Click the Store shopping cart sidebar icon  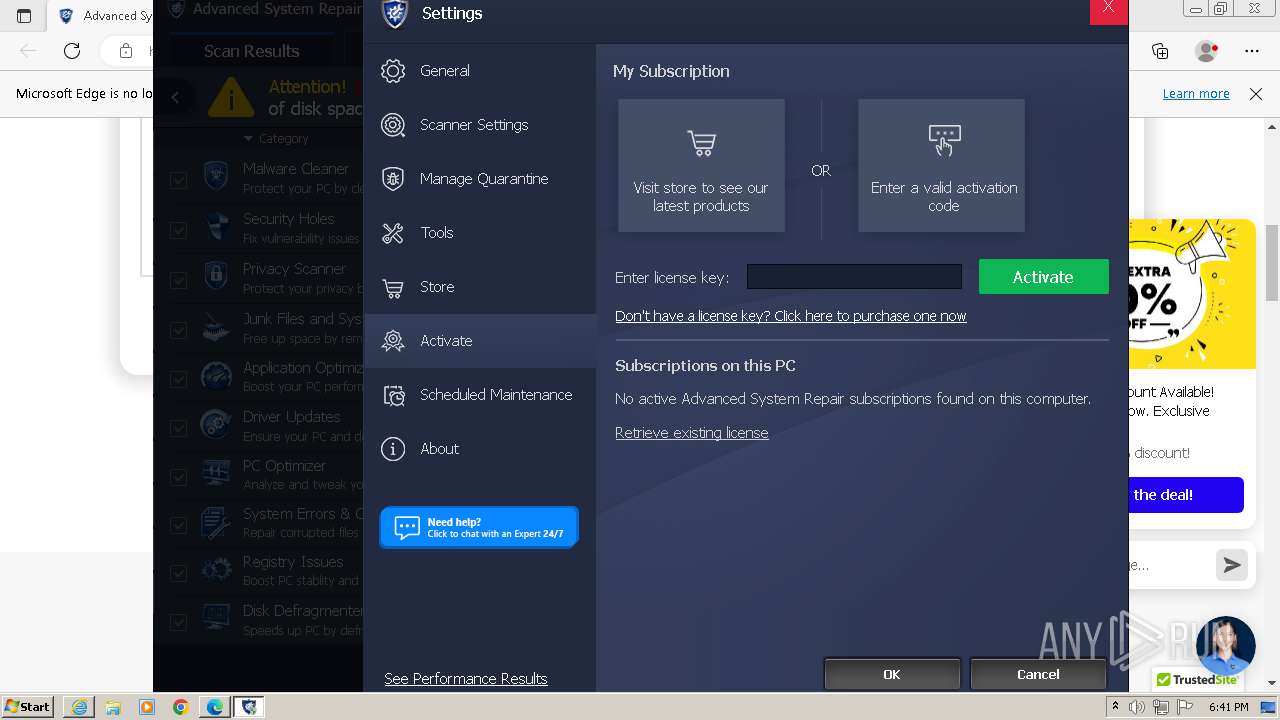pyautogui.click(x=393, y=288)
